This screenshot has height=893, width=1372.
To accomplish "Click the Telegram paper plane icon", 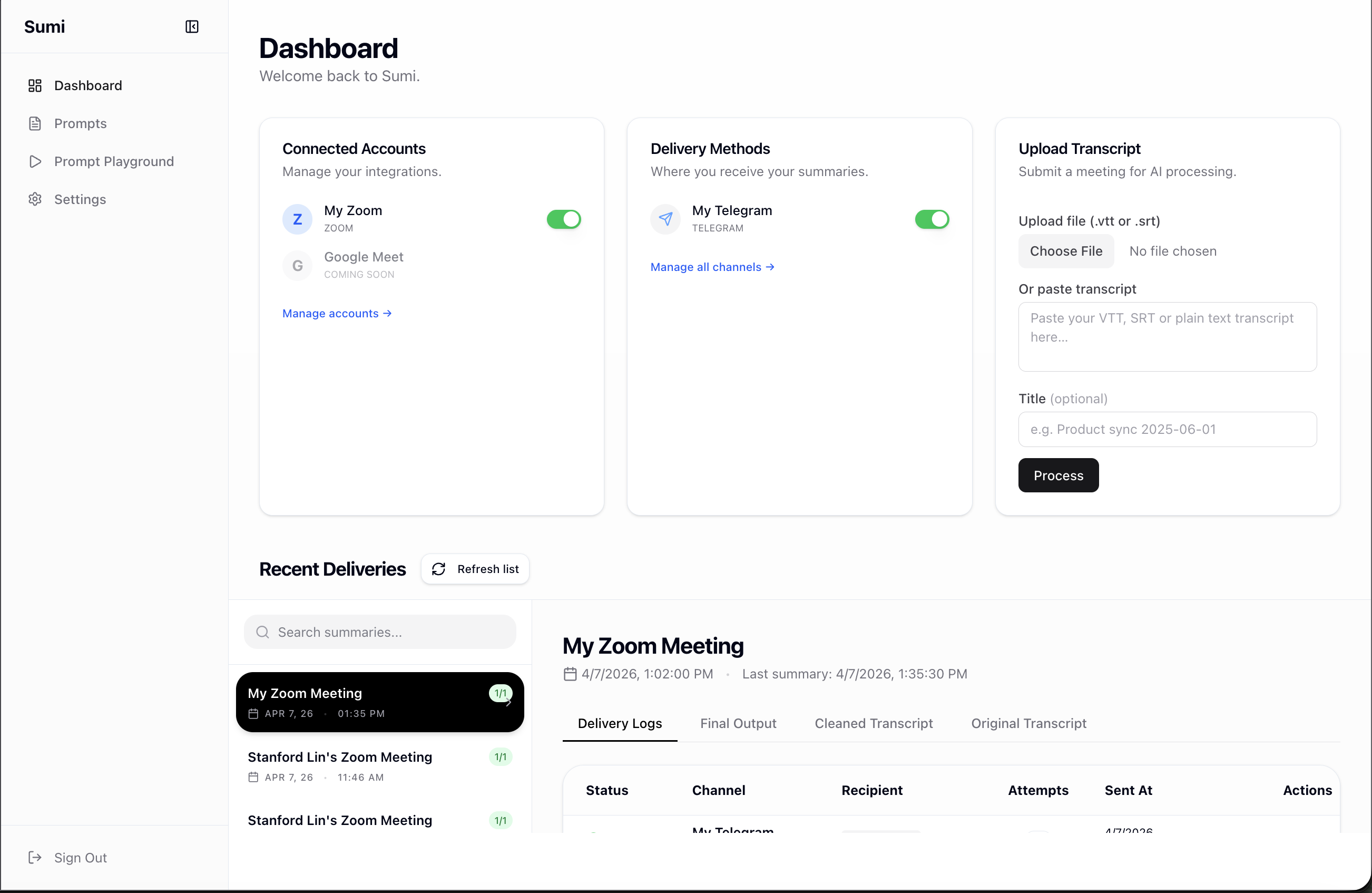I will [x=665, y=219].
